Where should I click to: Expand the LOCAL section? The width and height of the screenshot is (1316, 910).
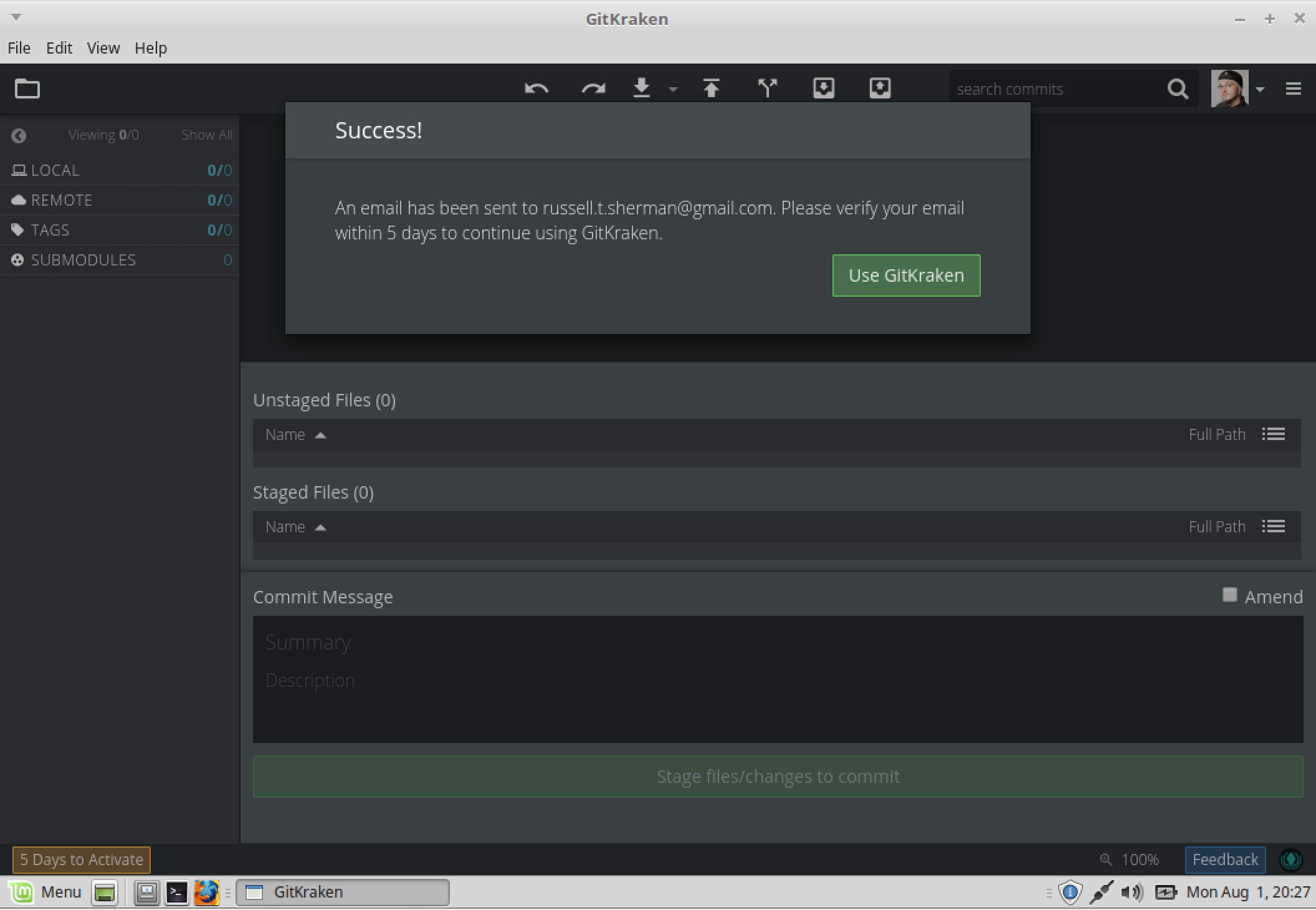120,170
